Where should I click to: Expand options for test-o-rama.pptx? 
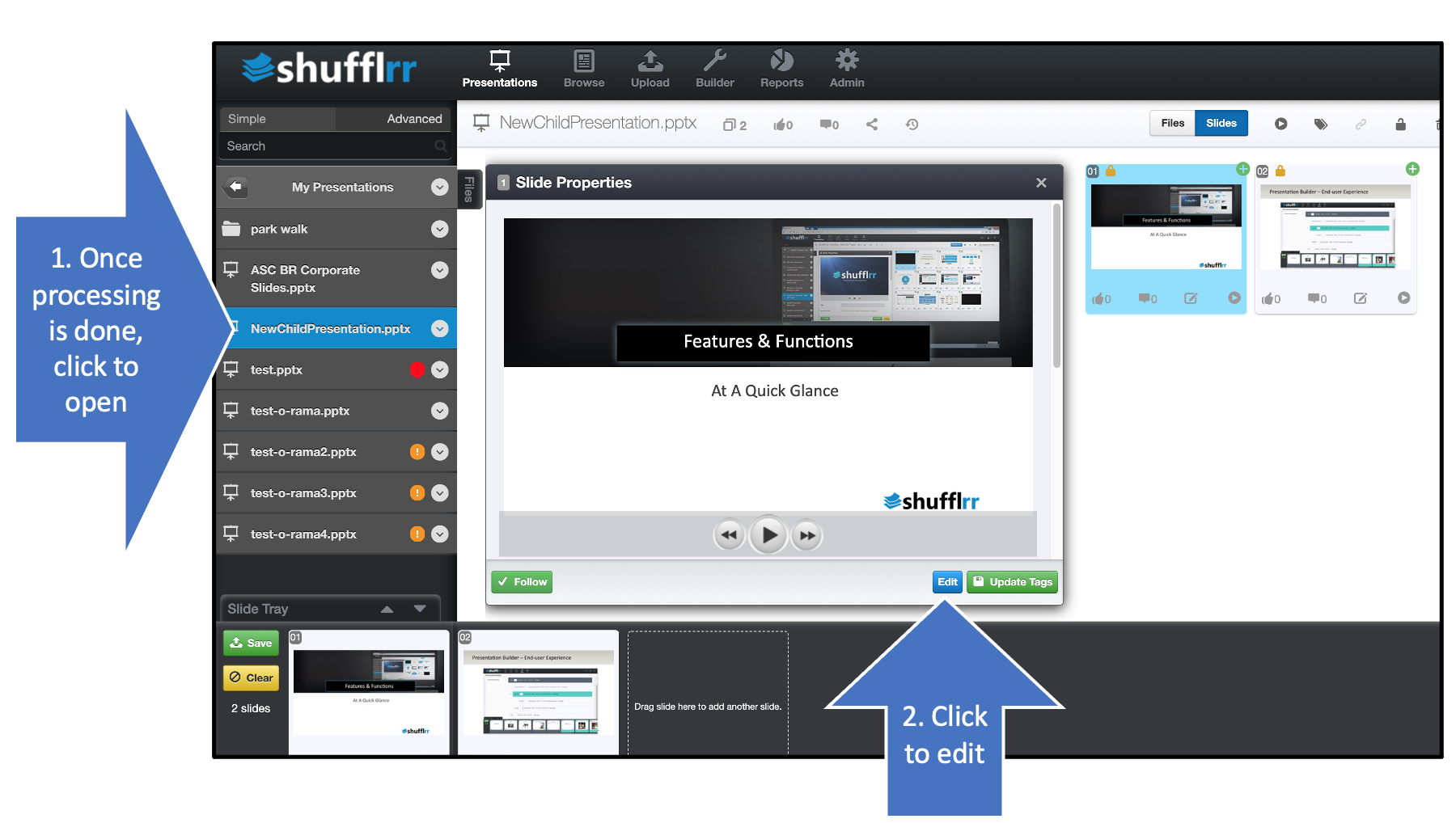pos(440,411)
